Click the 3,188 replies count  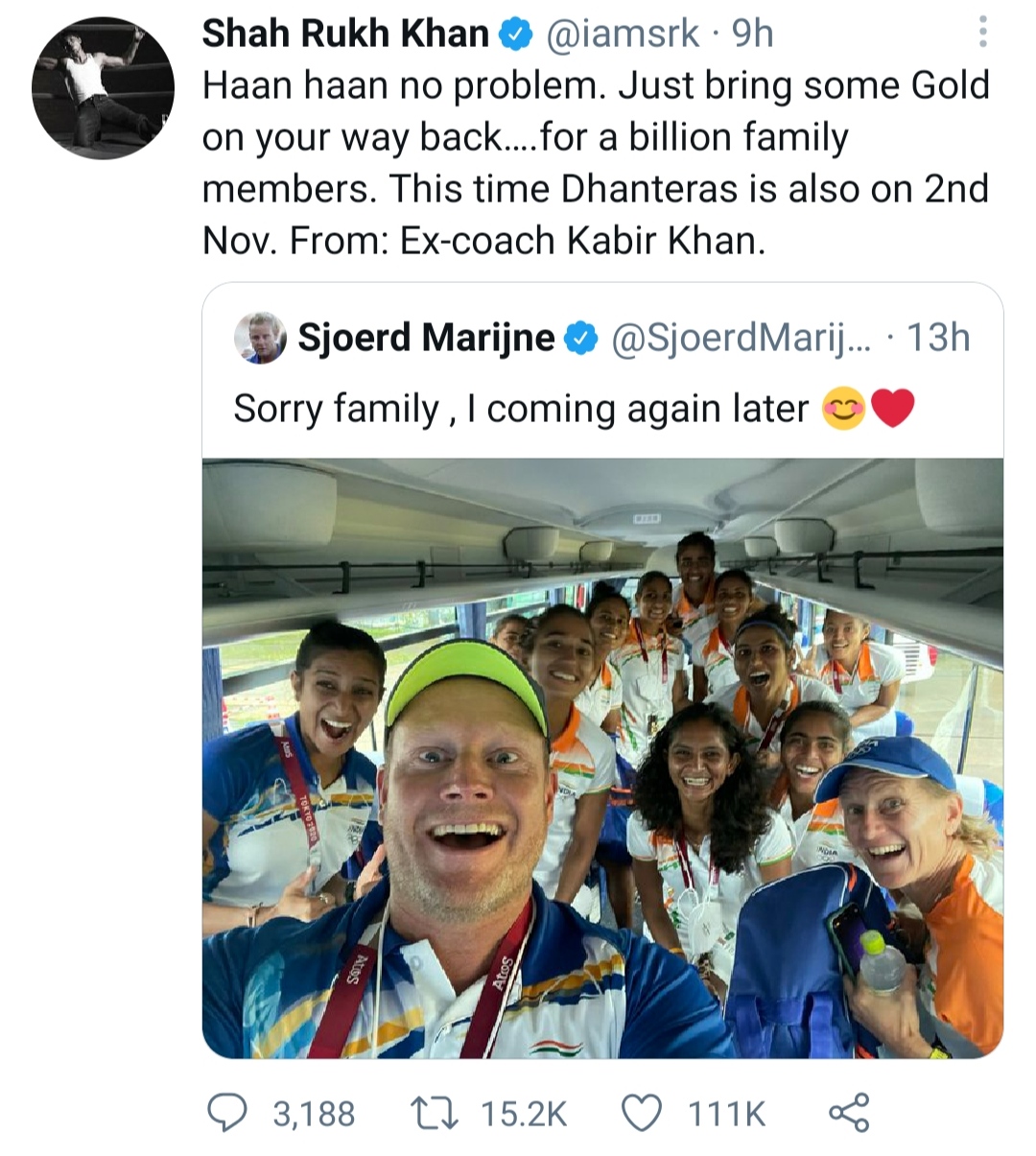(x=314, y=1114)
